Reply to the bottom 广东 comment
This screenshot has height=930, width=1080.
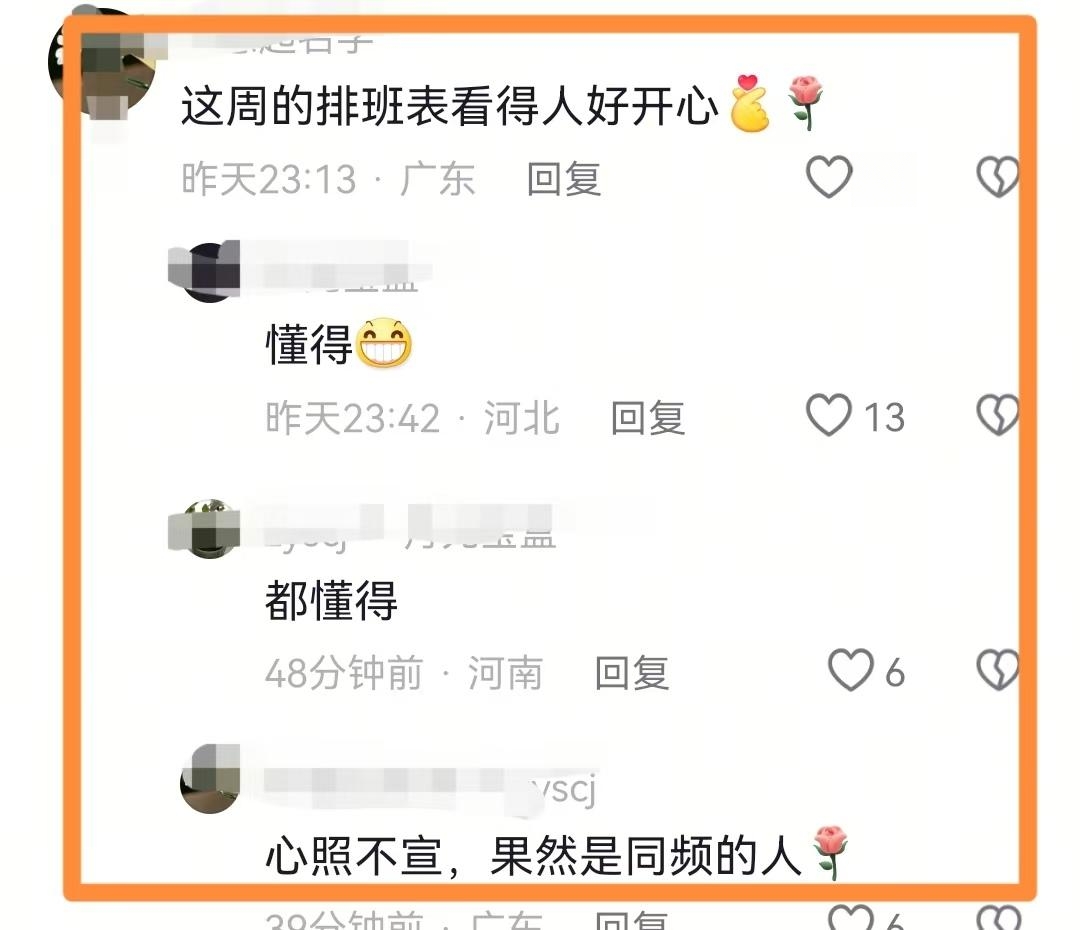tap(632, 920)
